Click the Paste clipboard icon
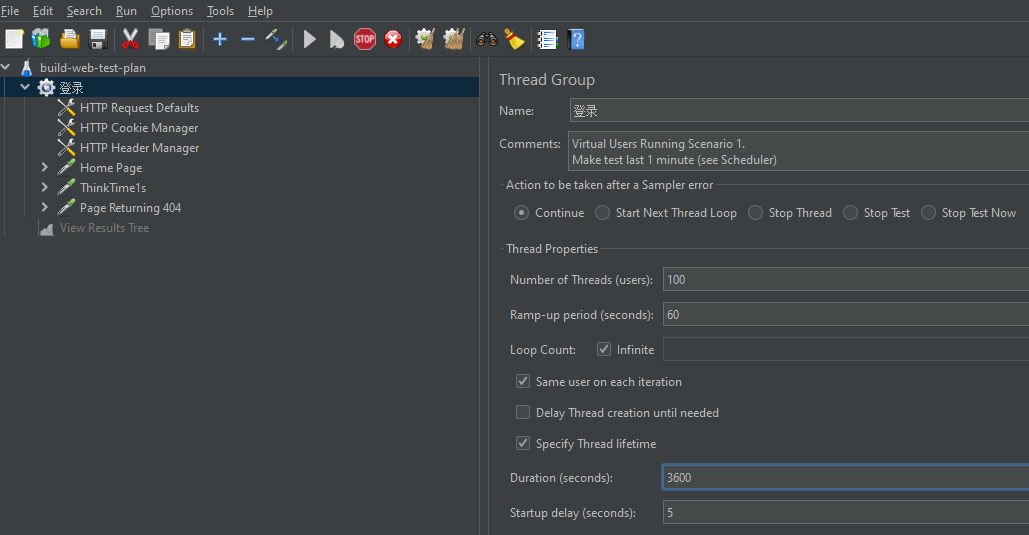 click(x=187, y=39)
